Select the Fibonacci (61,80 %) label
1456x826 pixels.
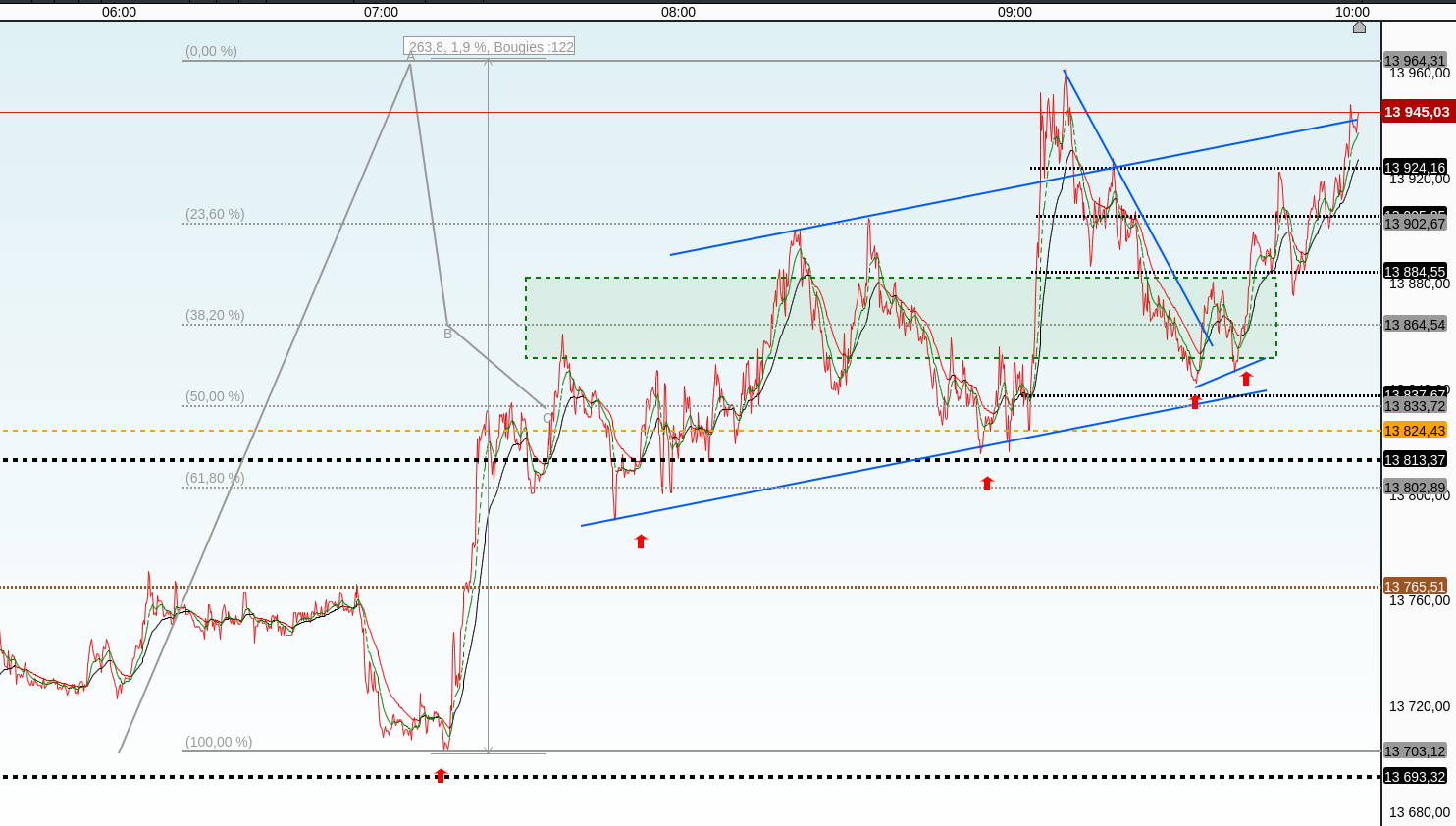point(215,478)
